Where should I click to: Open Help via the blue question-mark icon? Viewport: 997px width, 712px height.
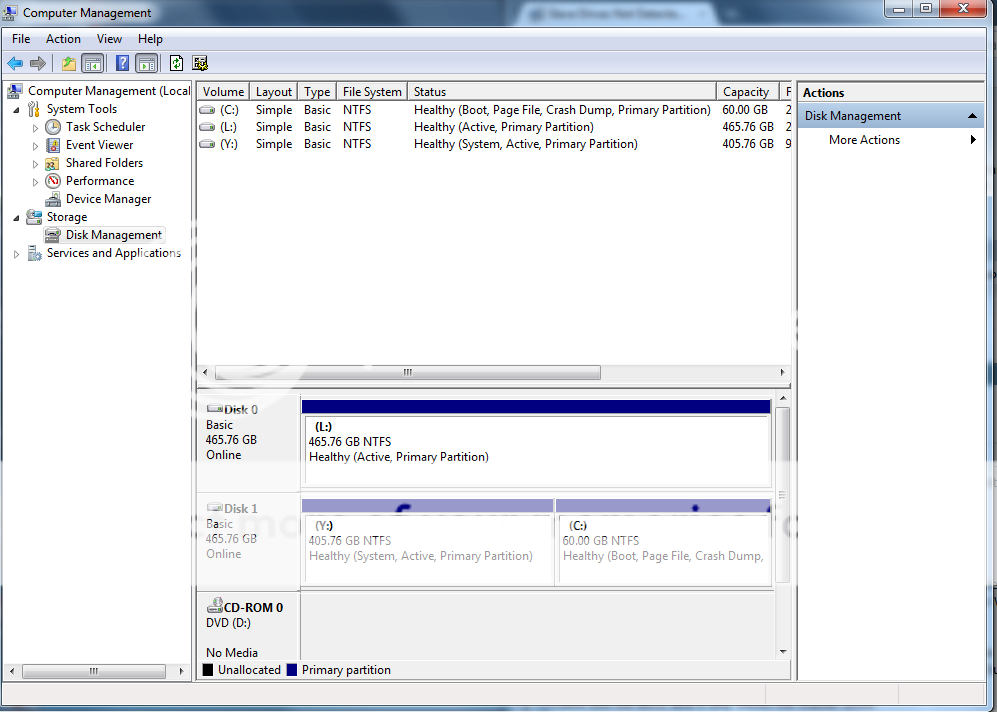coord(122,63)
